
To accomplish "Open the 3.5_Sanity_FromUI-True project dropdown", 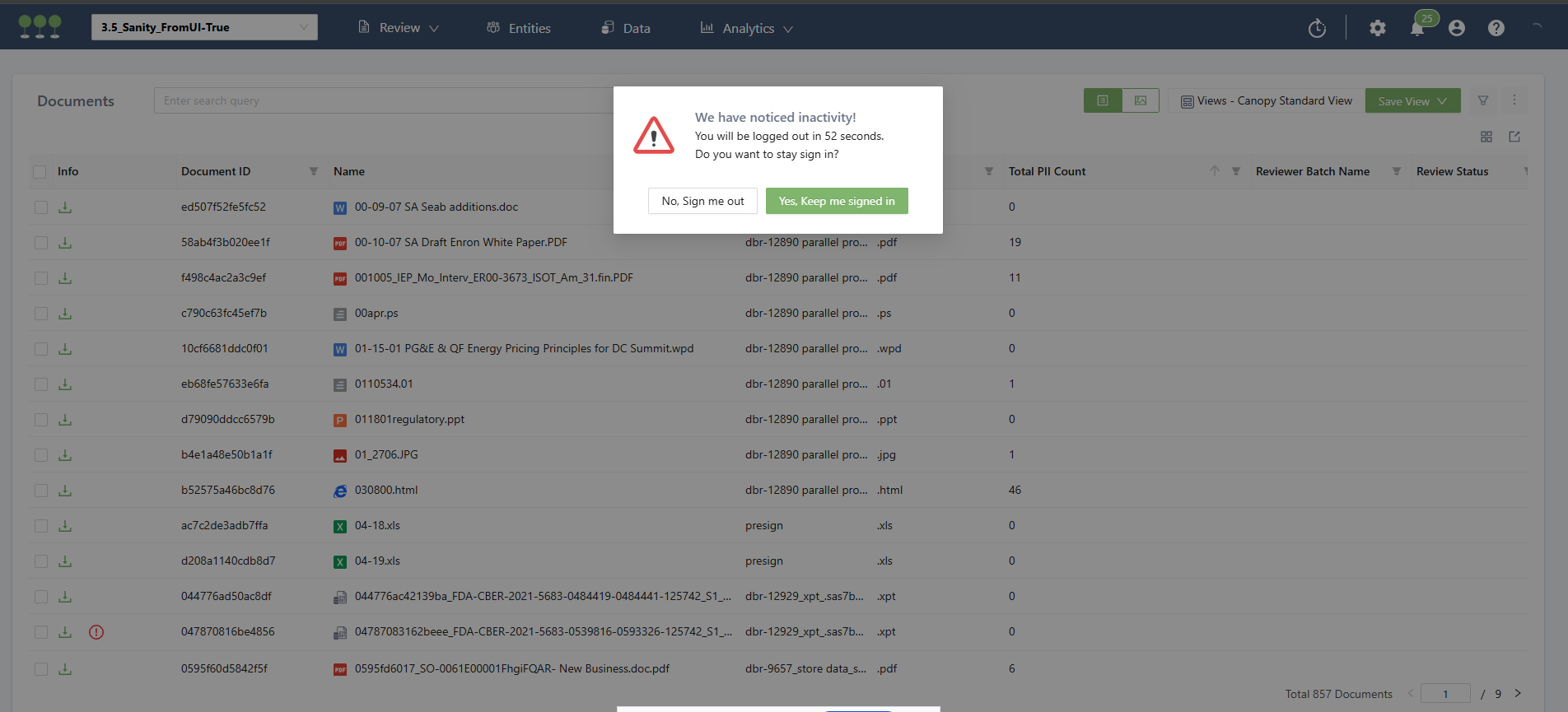I will click(204, 27).
